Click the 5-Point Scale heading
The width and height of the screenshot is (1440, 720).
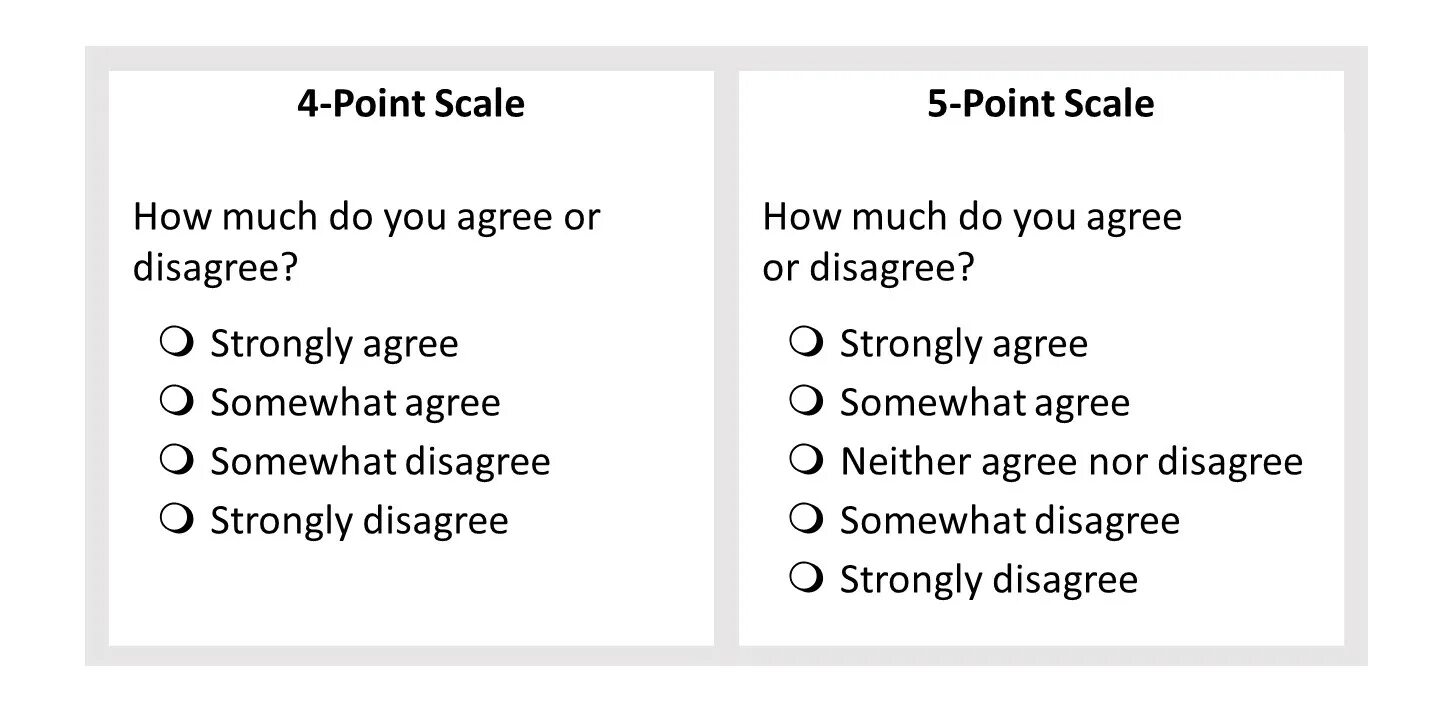(1041, 104)
